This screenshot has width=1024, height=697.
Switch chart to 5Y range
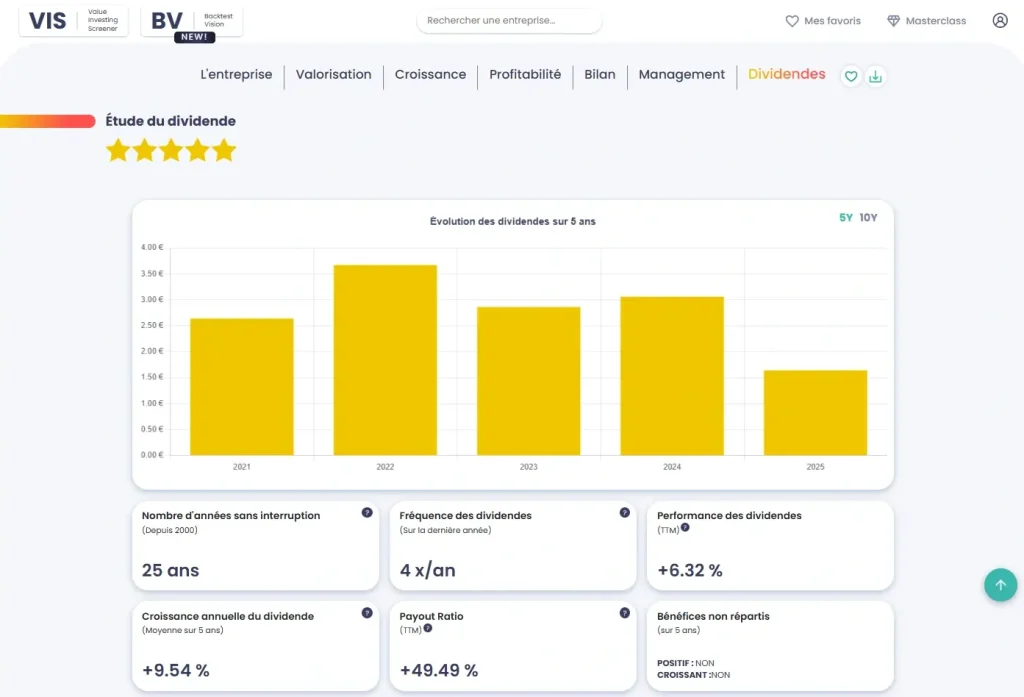846,218
